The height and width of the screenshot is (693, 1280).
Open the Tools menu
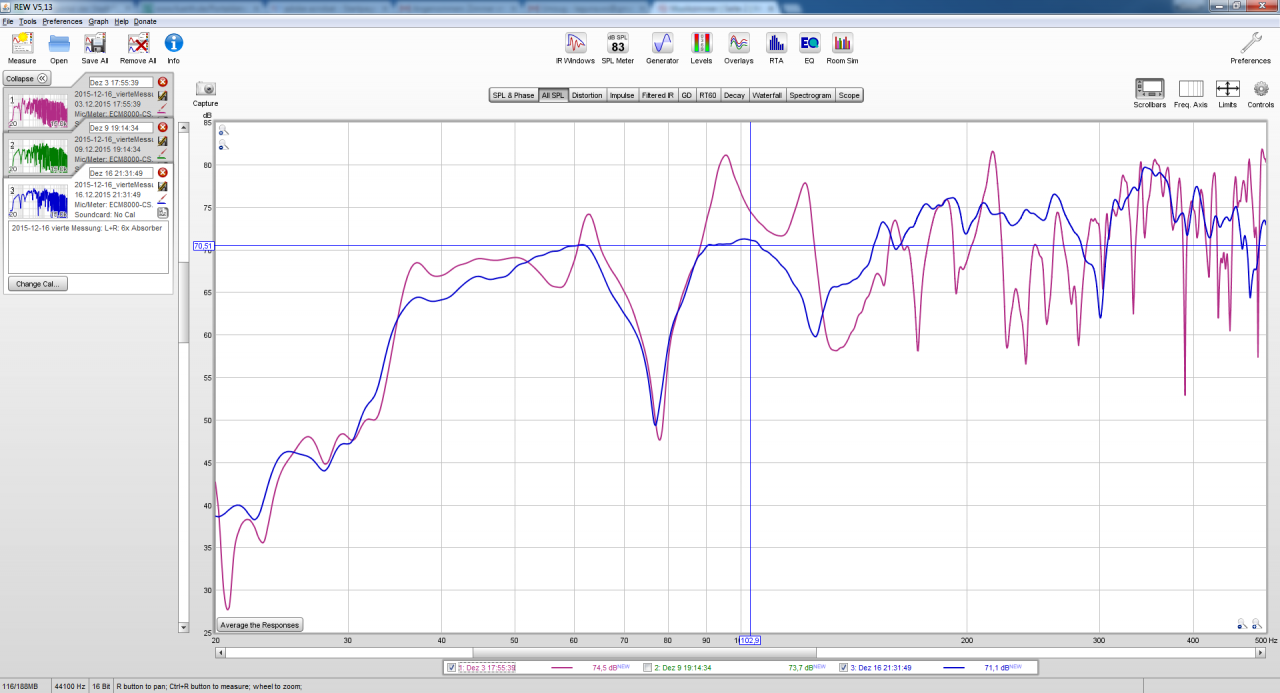point(28,21)
